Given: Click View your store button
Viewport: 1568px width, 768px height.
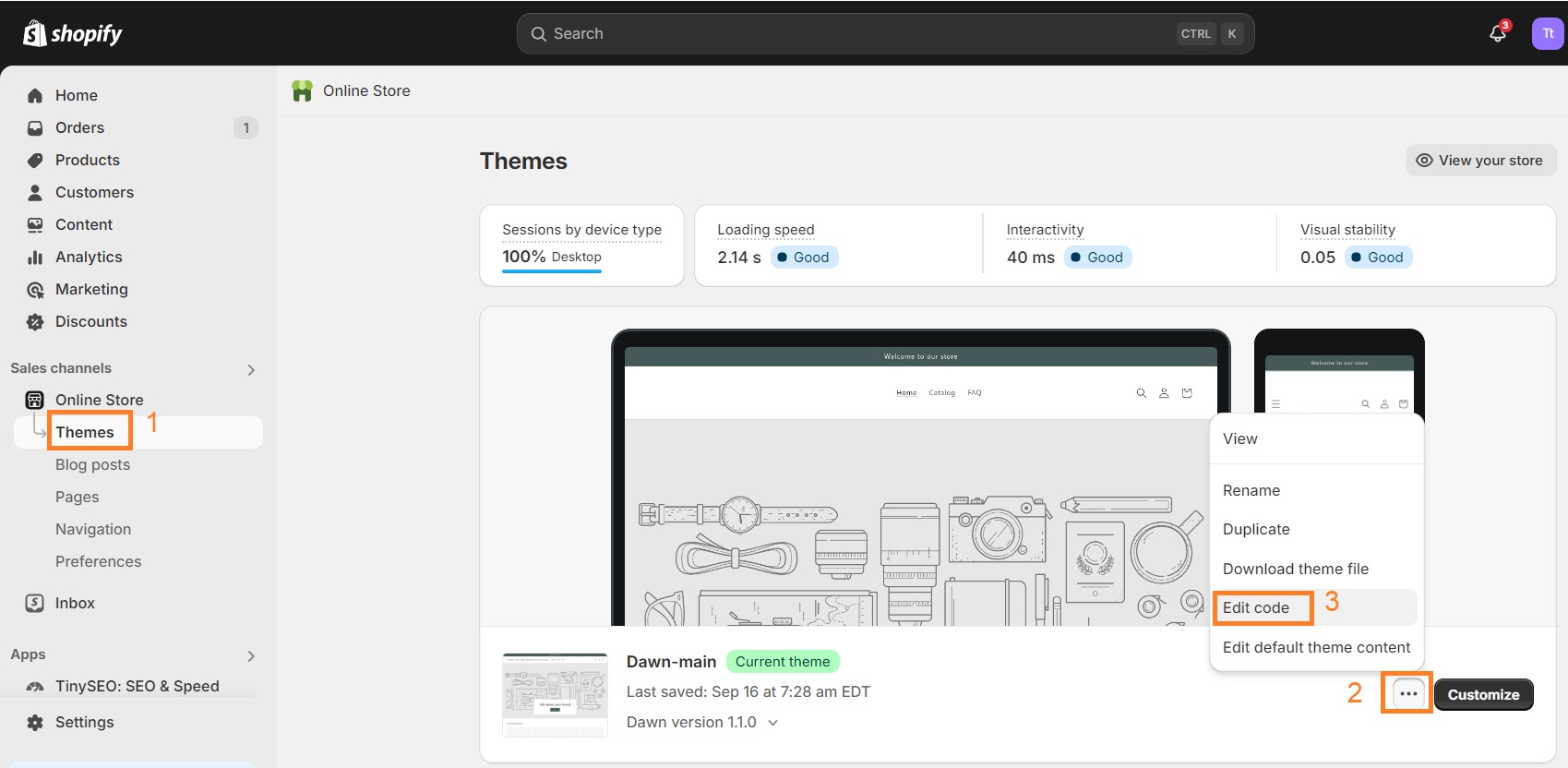Looking at the screenshot, I should tap(1481, 160).
